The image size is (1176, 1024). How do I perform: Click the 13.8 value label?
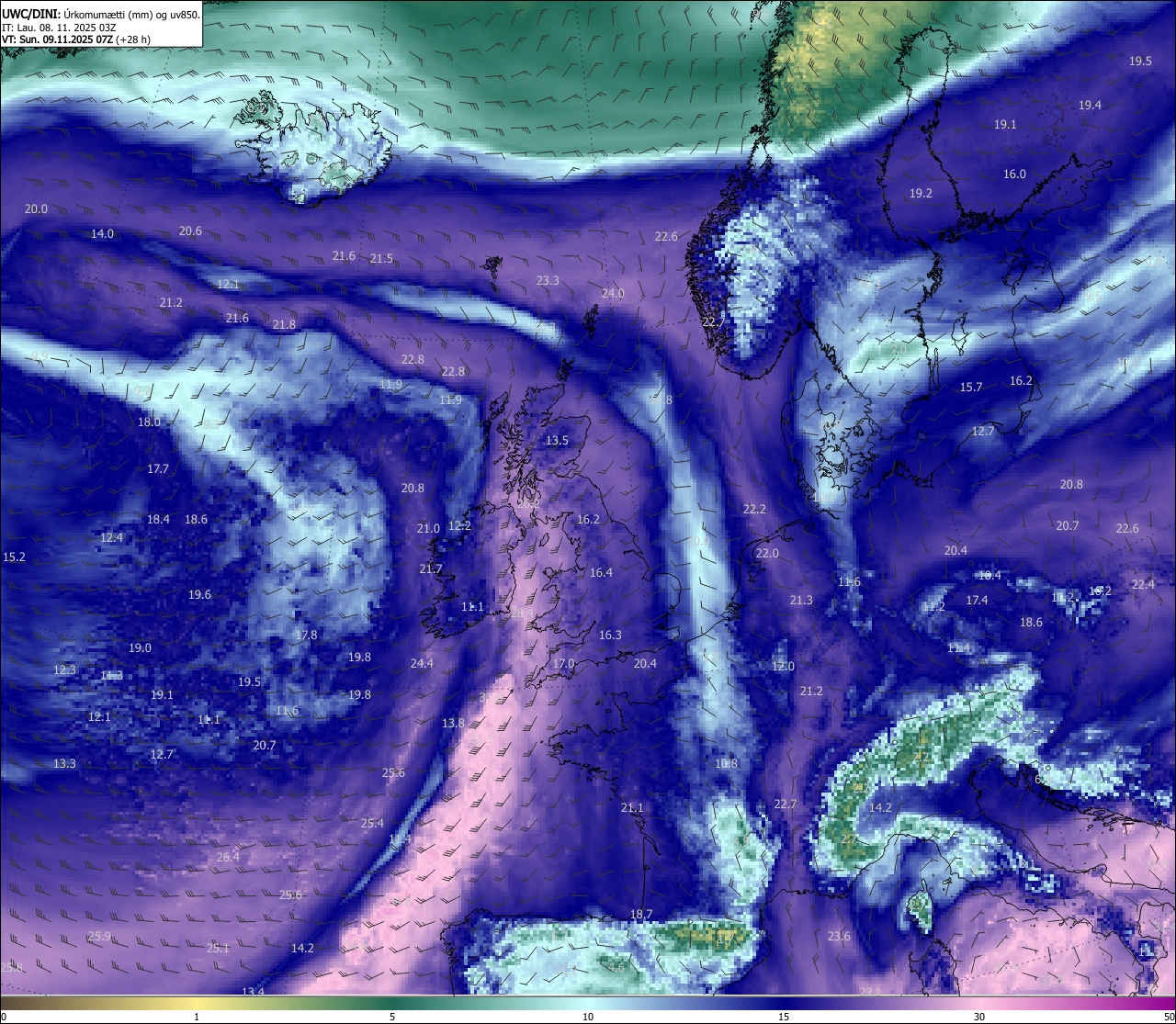(453, 724)
